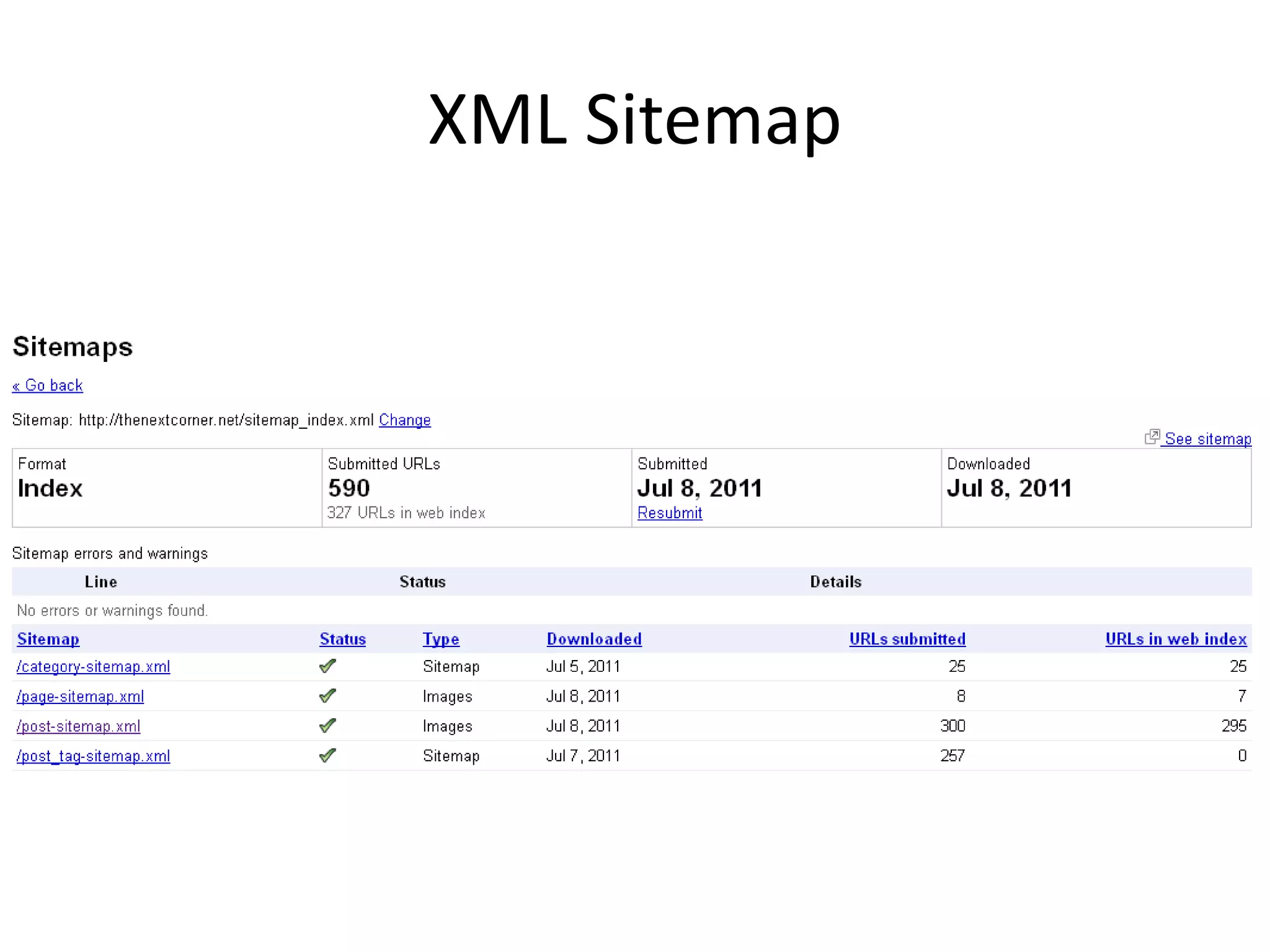Click URLs submitted value 257

click(953, 756)
